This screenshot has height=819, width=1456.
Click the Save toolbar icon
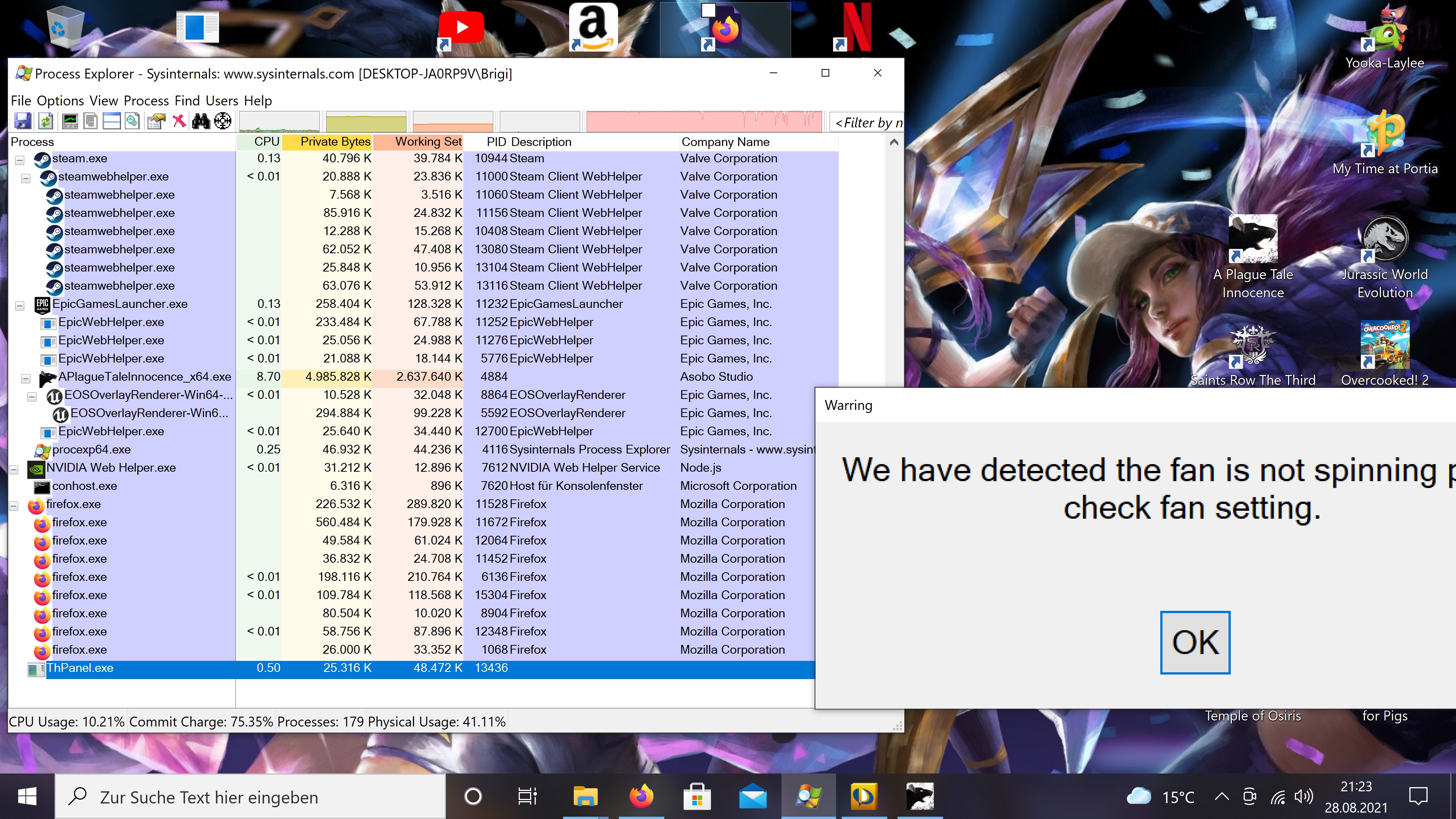click(23, 121)
